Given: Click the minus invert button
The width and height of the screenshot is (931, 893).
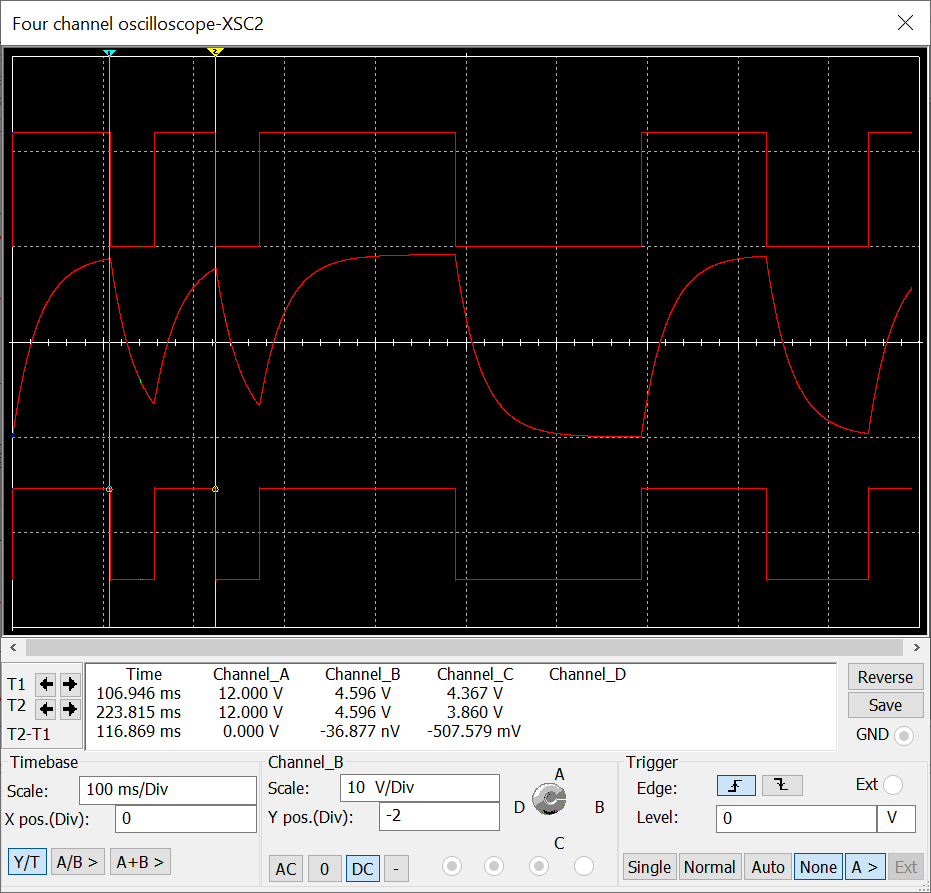Looking at the screenshot, I should coord(396,869).
